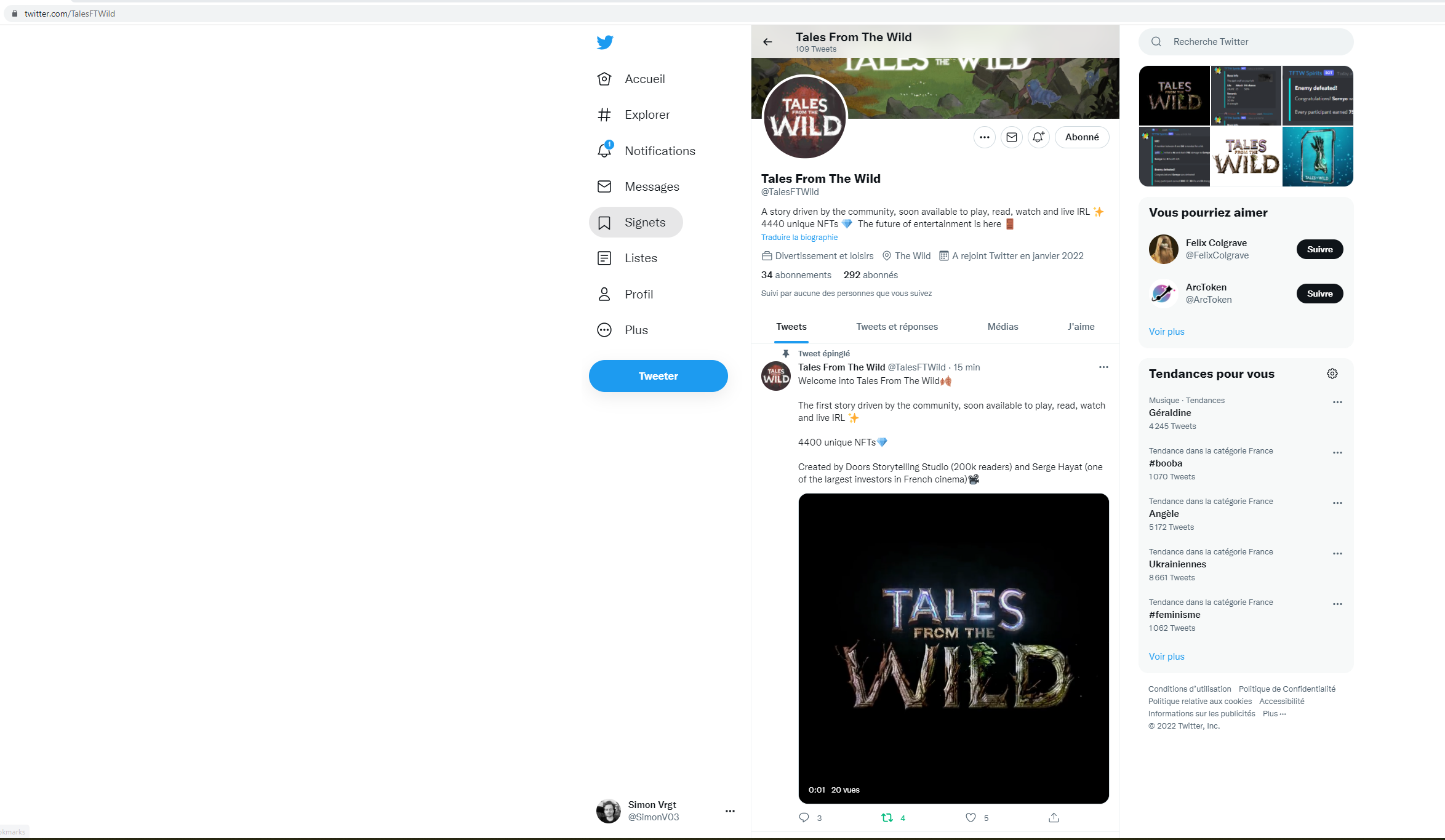This screenshot has width=1445, height=840.
Task: Open options for Ukrainiennes trend
Action: pos(1337,553)
